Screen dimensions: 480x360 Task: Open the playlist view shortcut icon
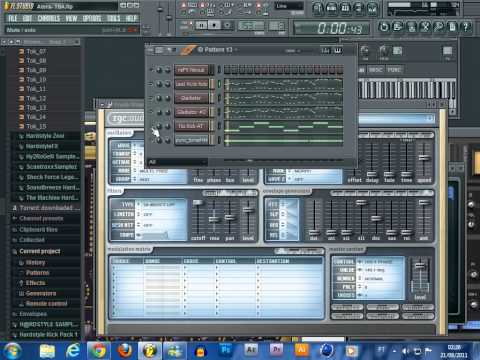point(318,8)
